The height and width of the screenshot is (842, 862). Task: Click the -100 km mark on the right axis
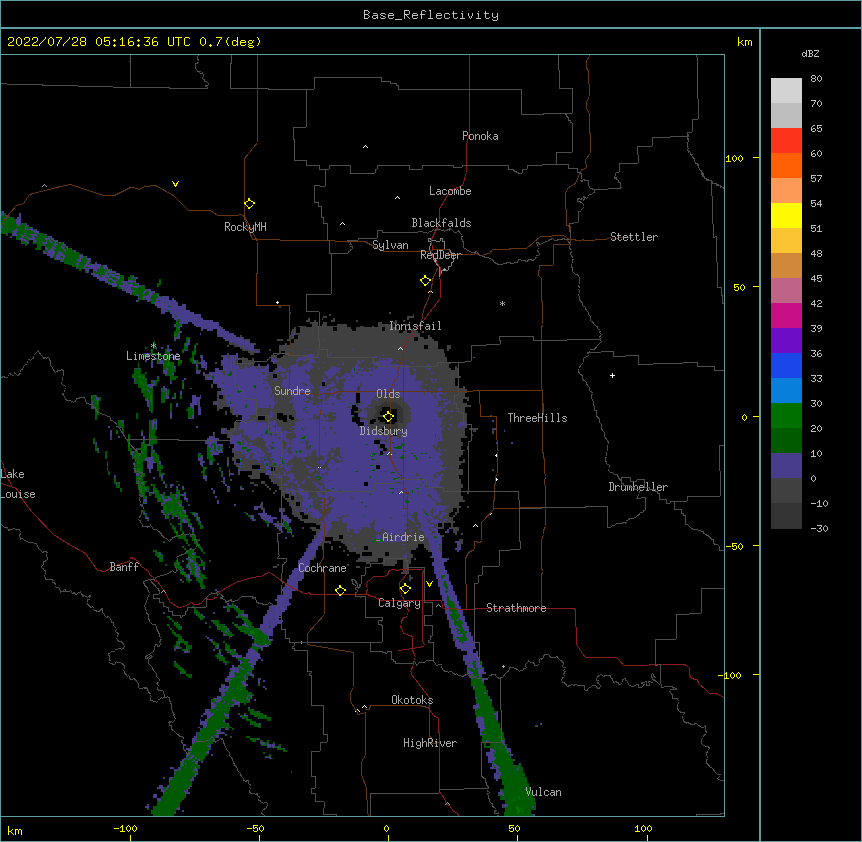731,675
